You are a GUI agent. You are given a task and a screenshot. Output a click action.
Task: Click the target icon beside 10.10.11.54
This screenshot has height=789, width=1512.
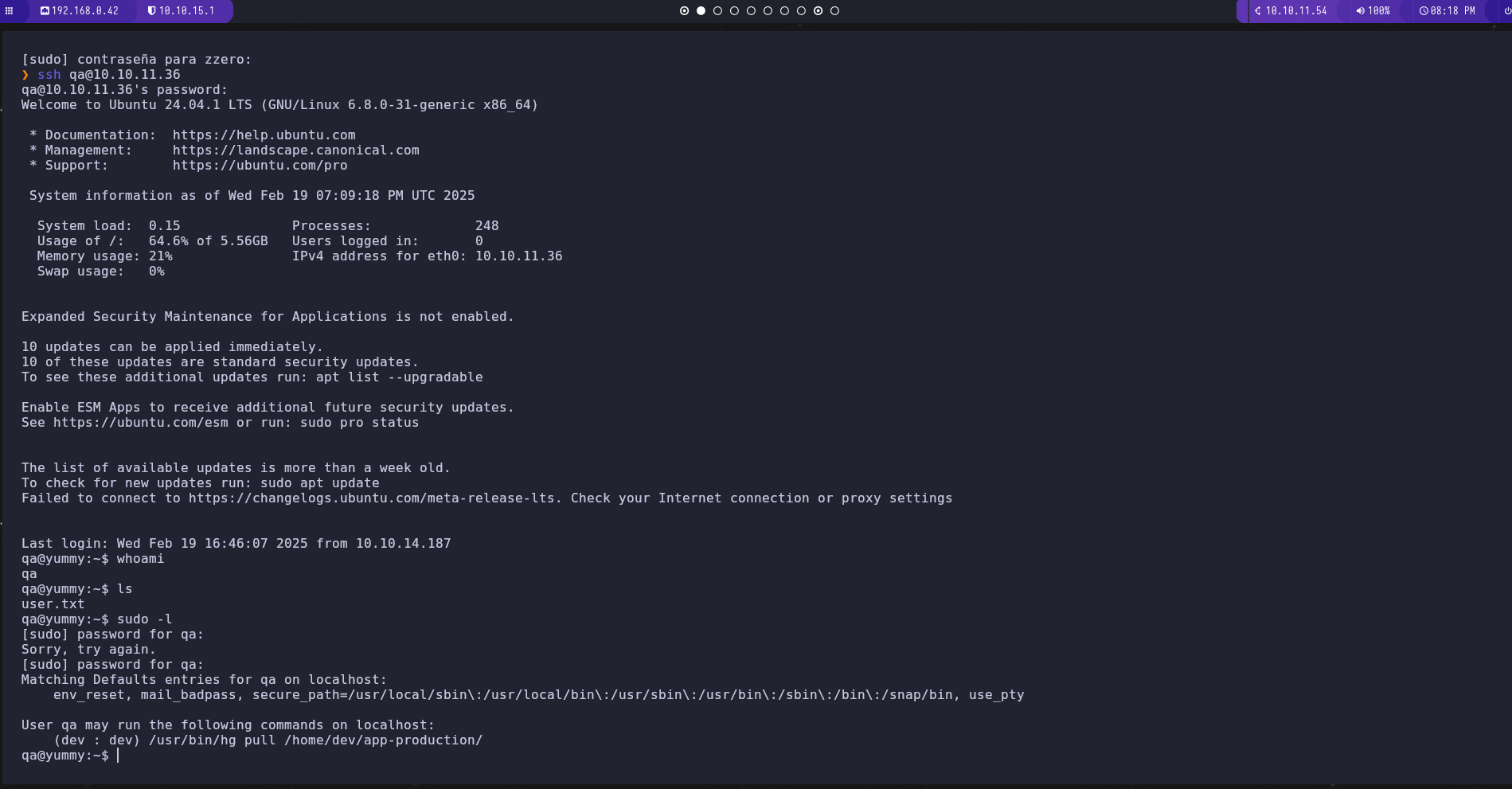1258,11
